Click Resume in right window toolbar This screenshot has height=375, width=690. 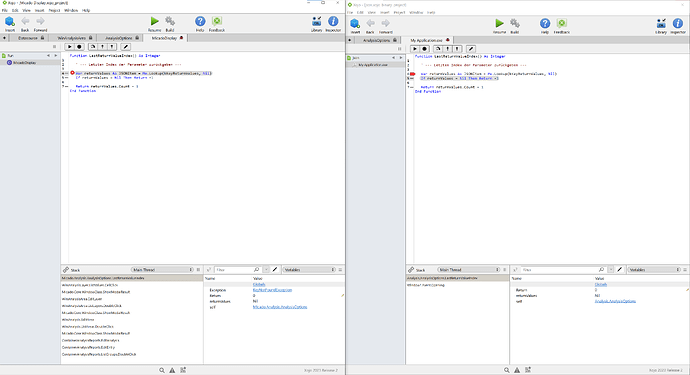[499, 23]
